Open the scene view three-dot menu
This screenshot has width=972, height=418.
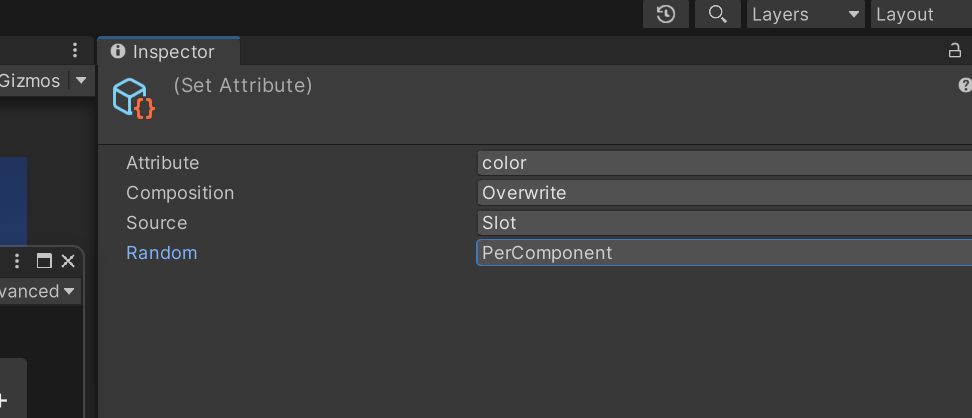click(75, 50)
